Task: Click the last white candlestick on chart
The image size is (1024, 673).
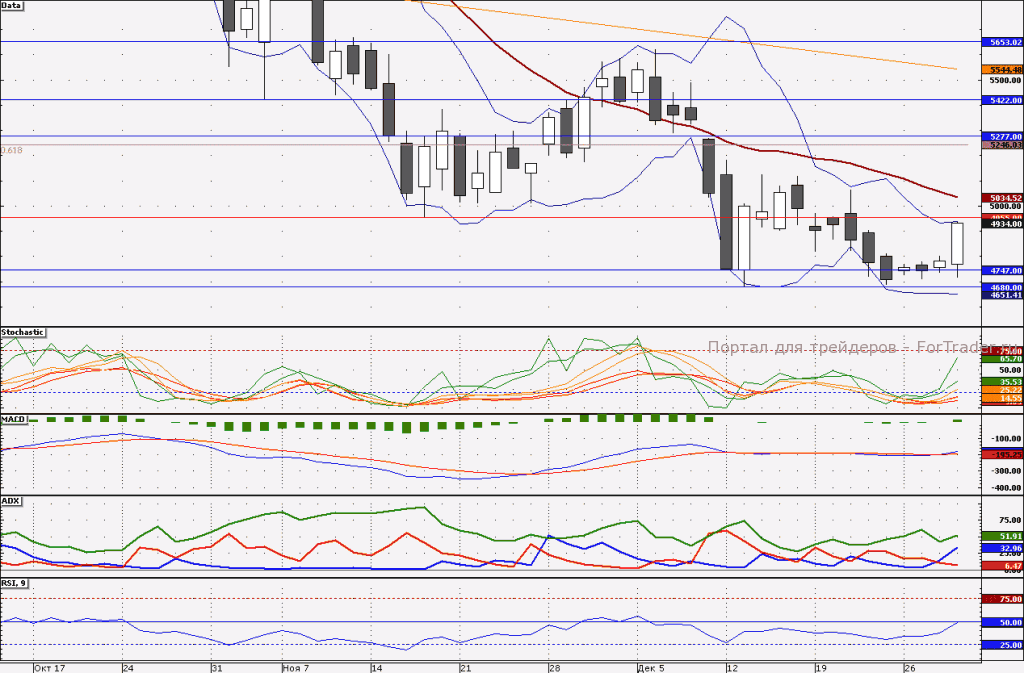Action: pos(957,243)
